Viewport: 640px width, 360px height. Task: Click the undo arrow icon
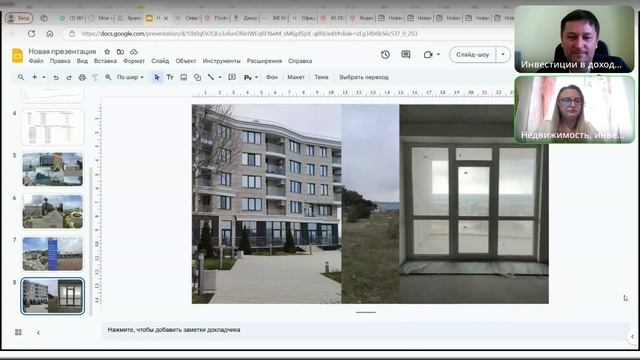point(56,77)
